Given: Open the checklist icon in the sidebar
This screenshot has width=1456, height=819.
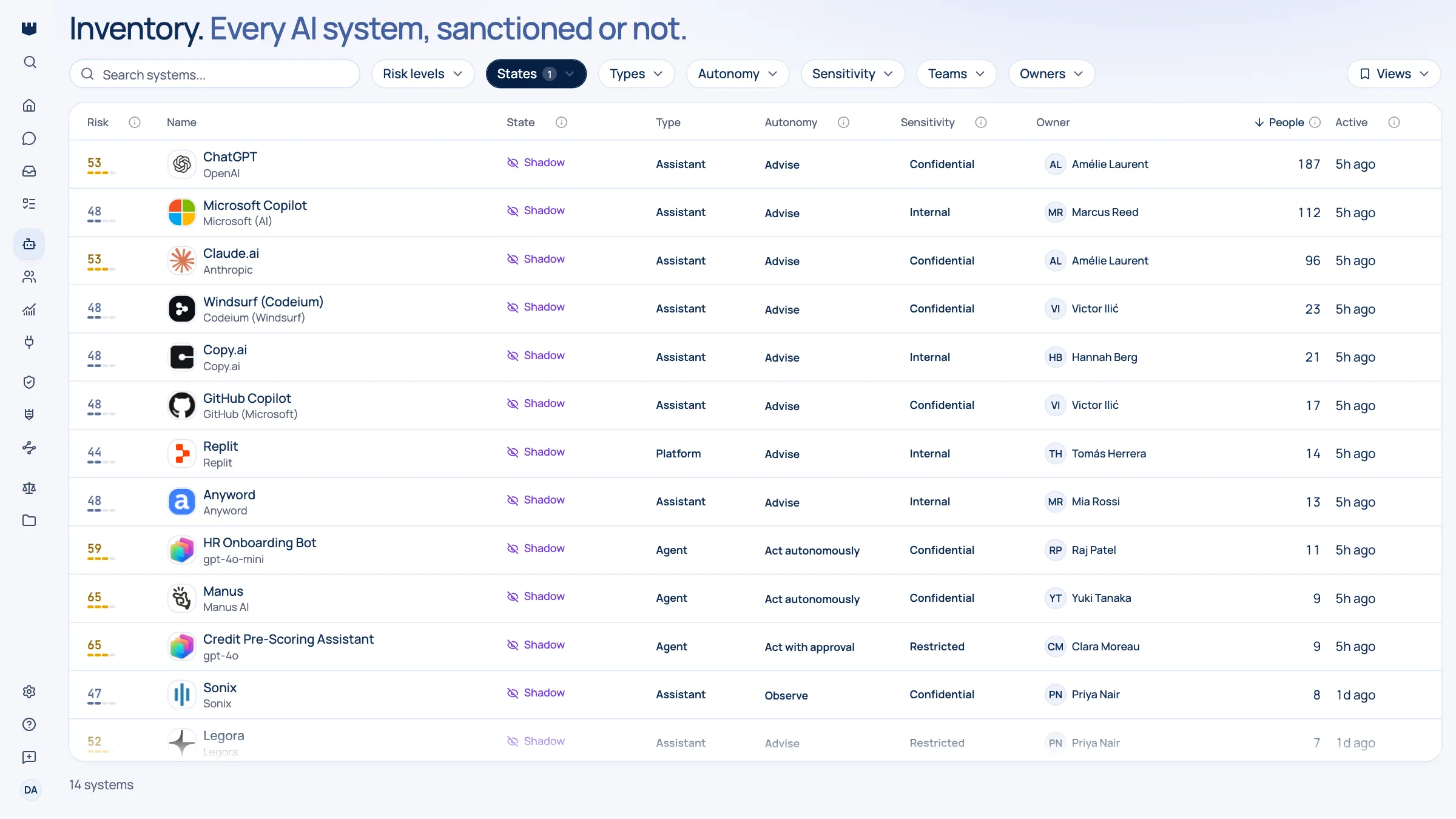Looking at the screenshot, I should [x=29, y=203].
